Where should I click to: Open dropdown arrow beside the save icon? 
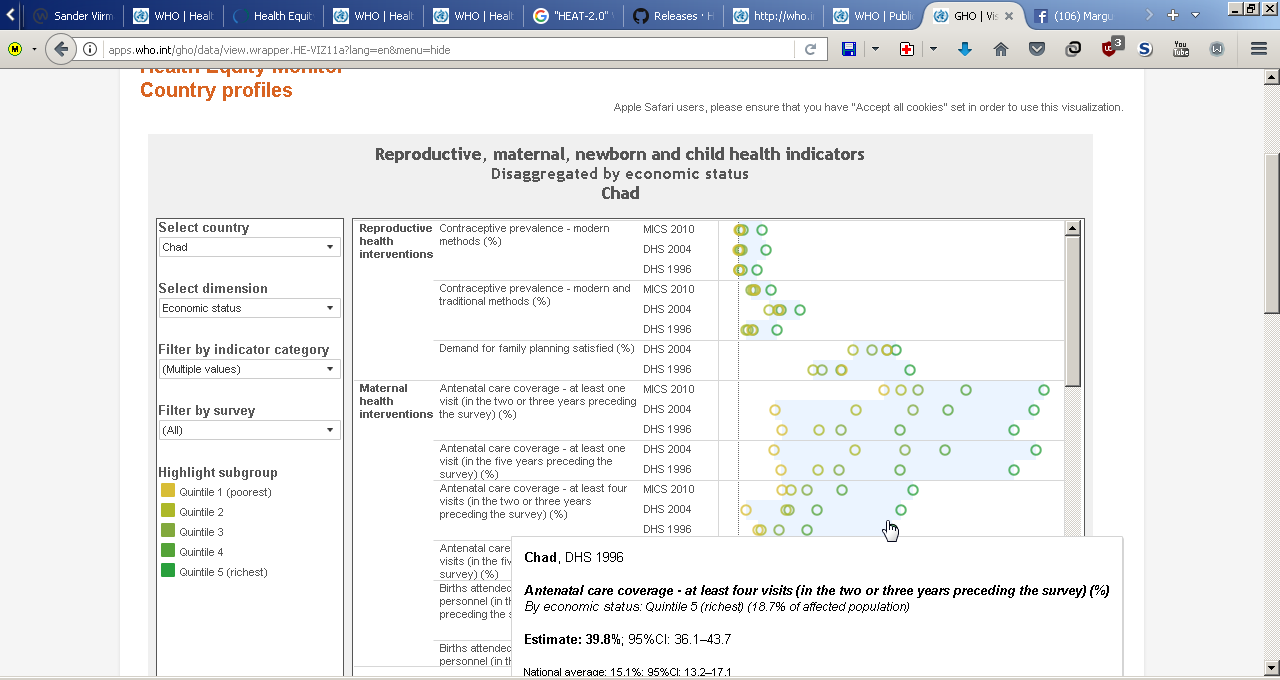875,49
